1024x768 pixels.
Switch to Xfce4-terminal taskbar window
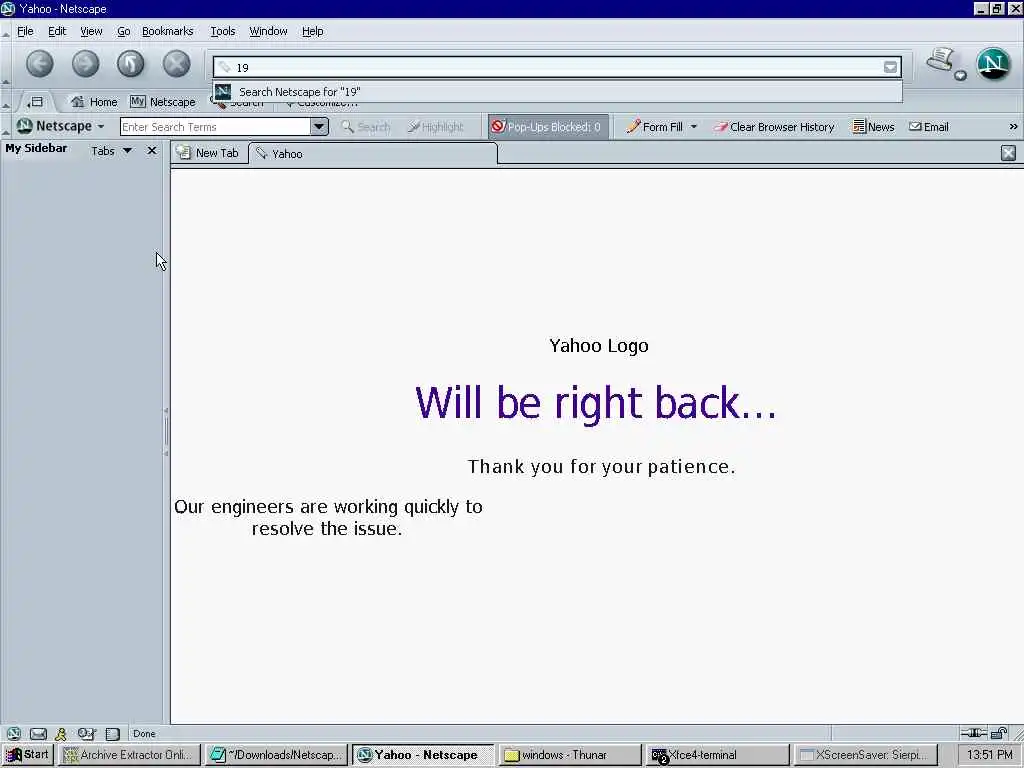717,754
